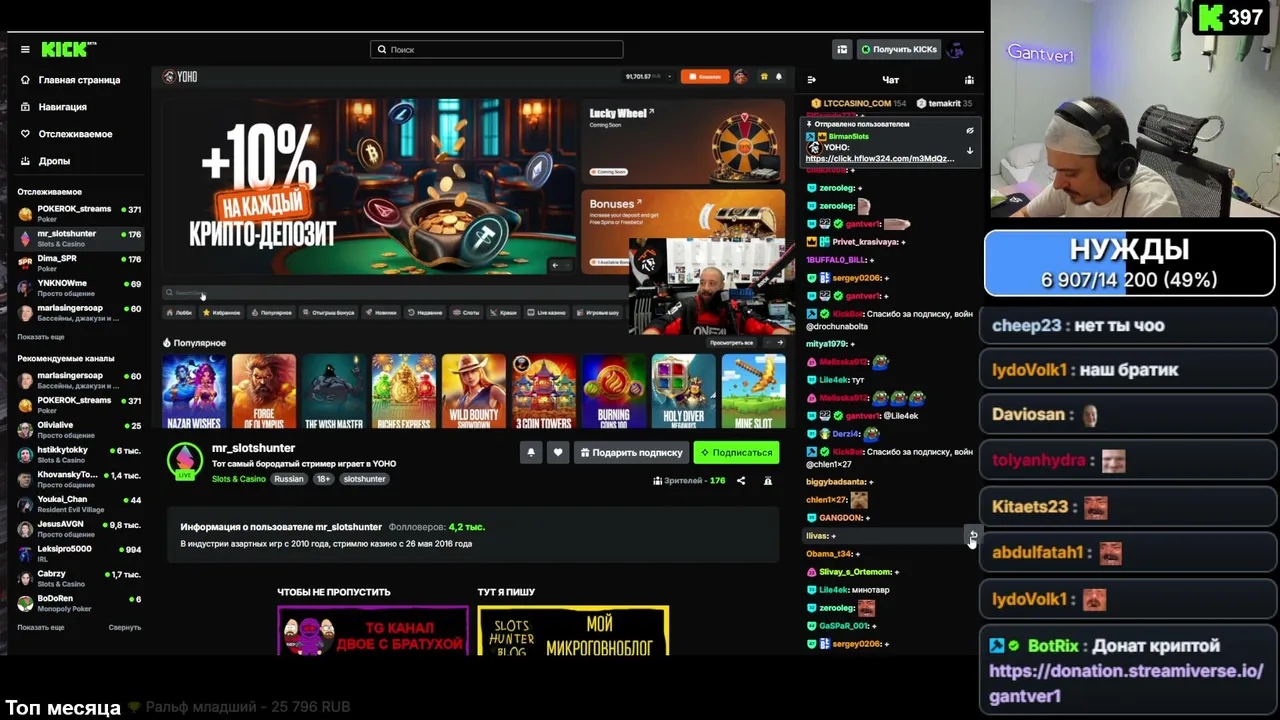Click the Kick Поиск search box
The height and width of the screenshot is (720, 1280).
click(496, 49)
